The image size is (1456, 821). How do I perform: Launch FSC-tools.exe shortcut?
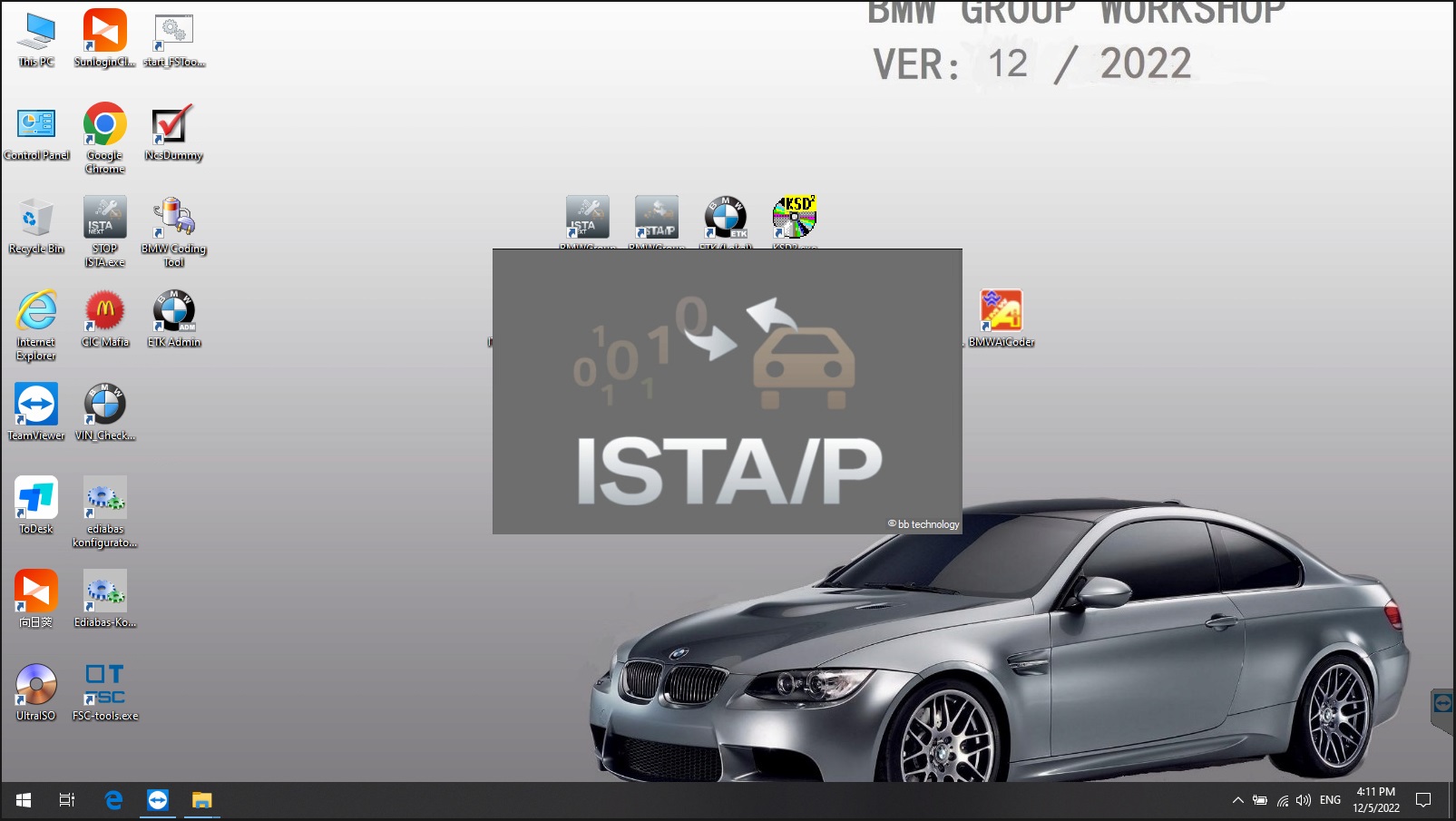105,694
